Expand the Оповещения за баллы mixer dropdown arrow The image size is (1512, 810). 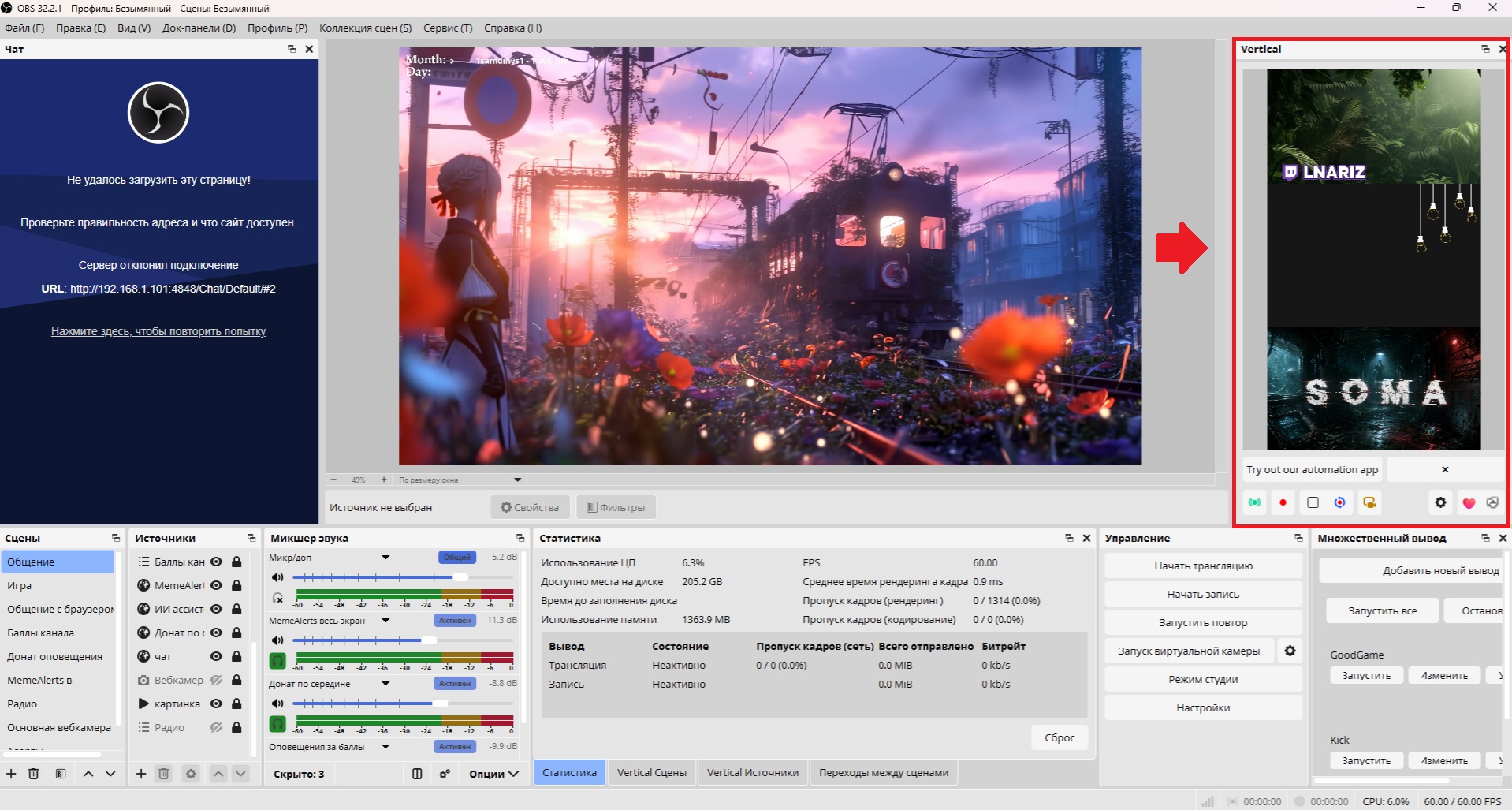[x=385, y=747]
